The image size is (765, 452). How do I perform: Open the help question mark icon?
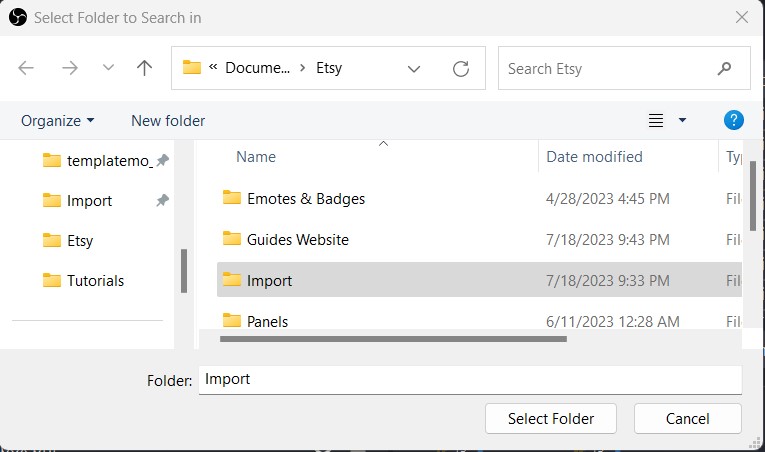733,120
